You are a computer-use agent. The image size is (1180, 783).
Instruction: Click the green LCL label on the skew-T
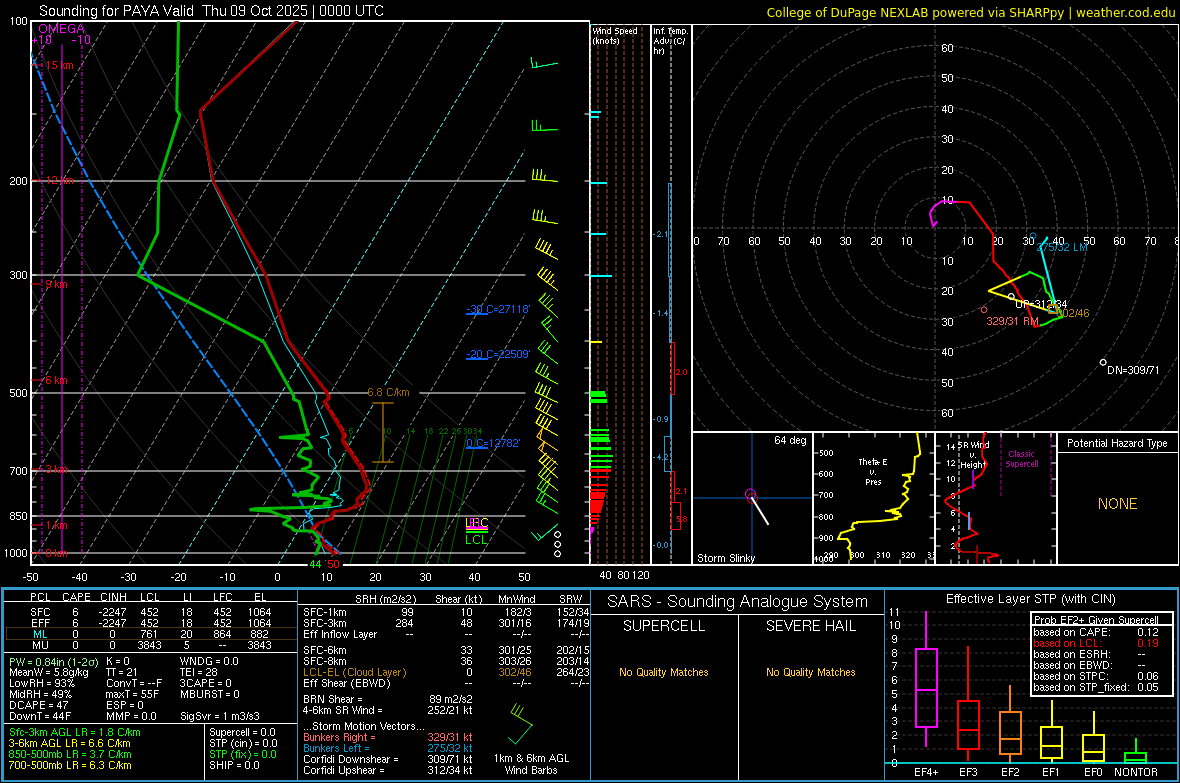(x=476, y=540)
